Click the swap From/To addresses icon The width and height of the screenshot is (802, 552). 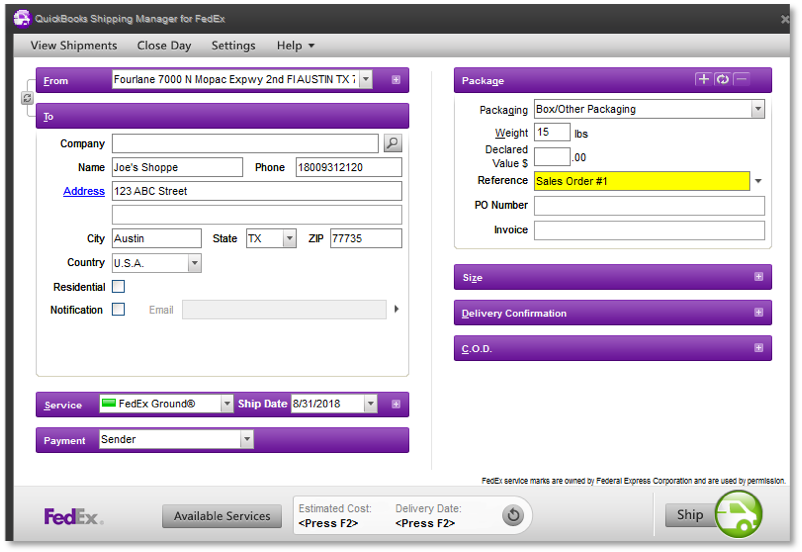[x=27, y=98]
